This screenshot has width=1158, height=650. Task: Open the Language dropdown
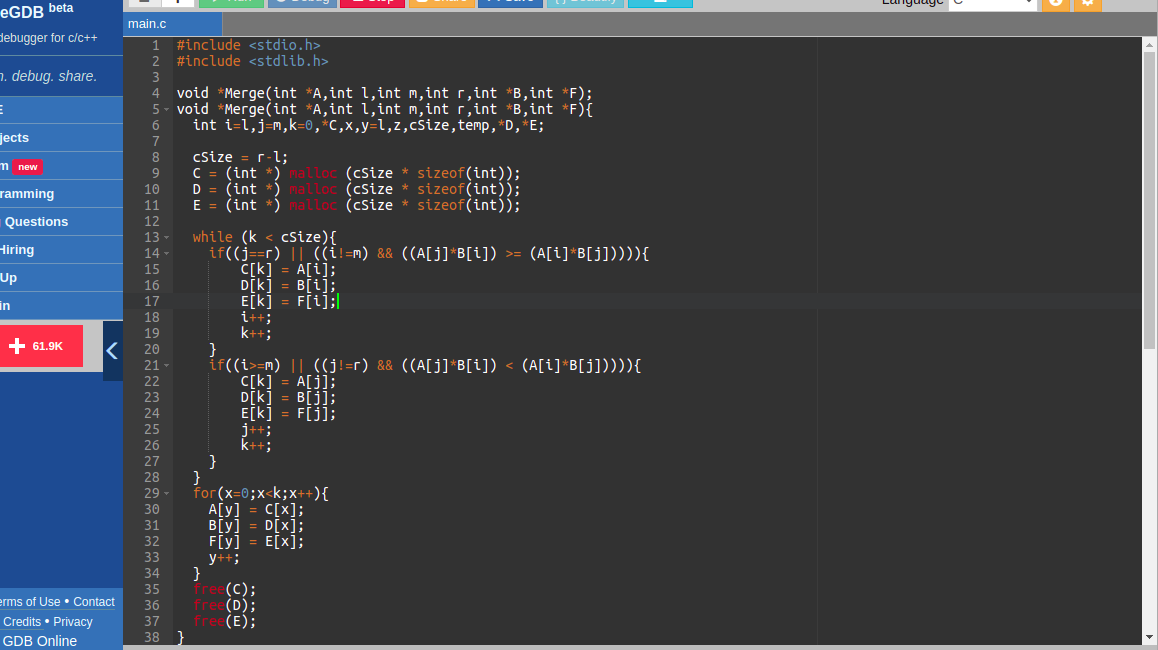point(993,3)
